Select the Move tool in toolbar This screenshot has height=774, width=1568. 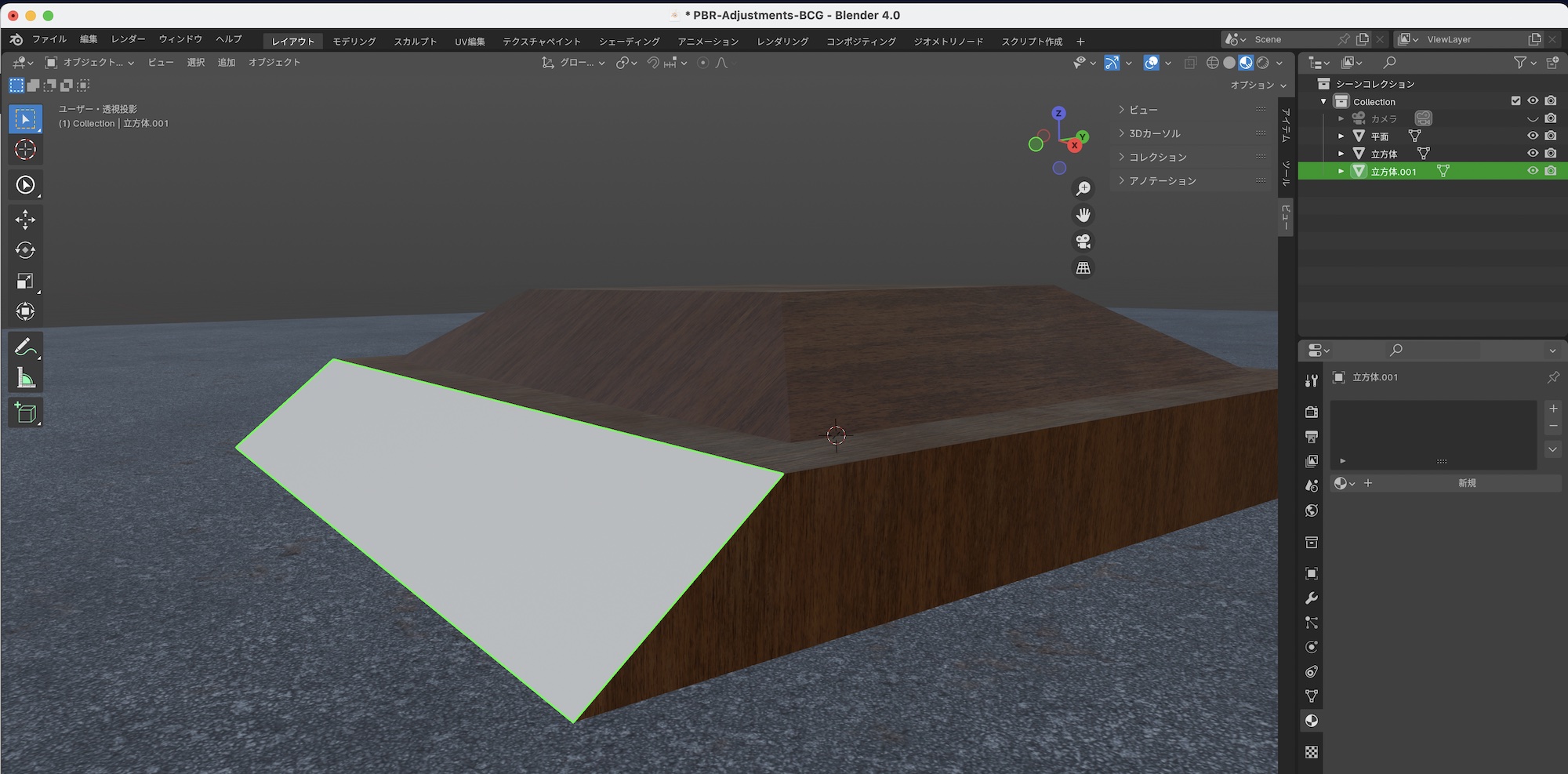(x=25, y=220)
